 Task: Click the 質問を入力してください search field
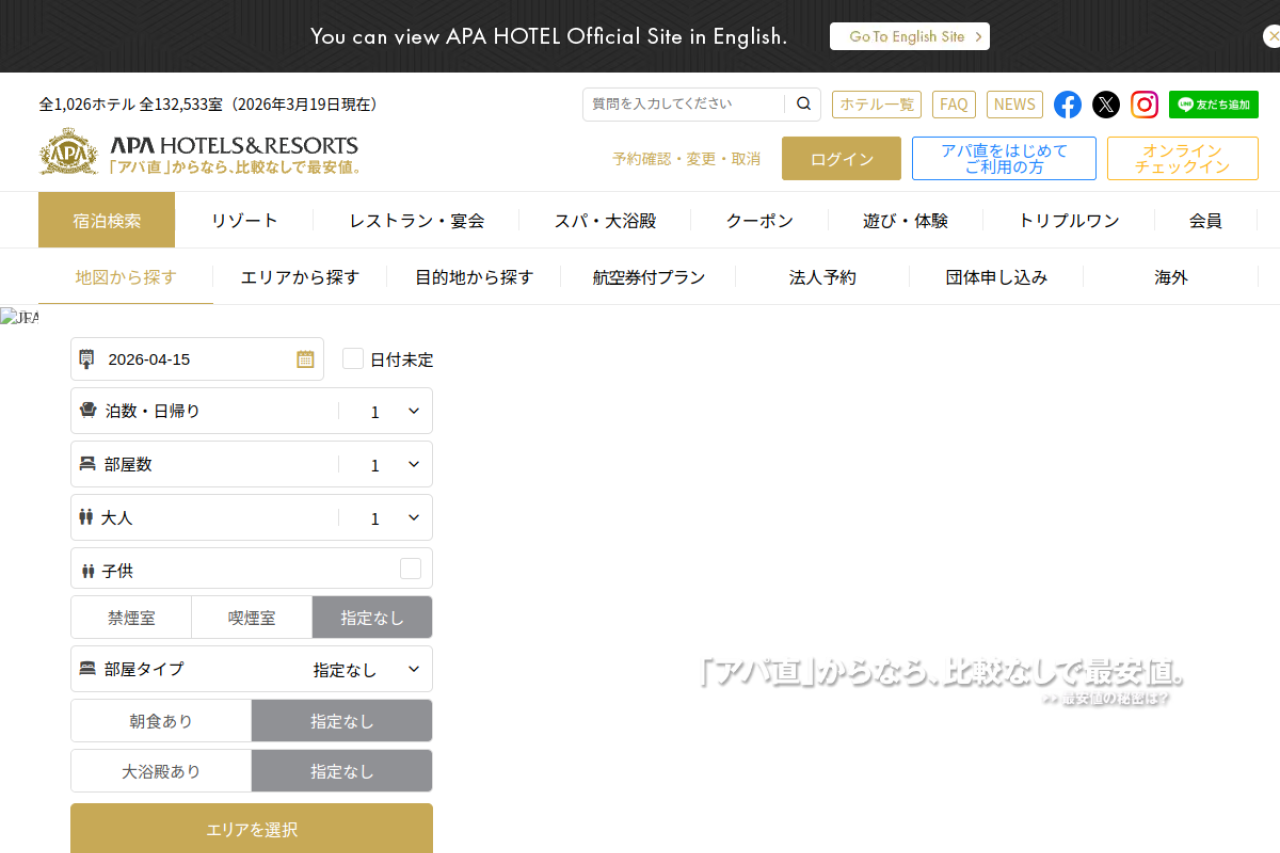point(685,104)
